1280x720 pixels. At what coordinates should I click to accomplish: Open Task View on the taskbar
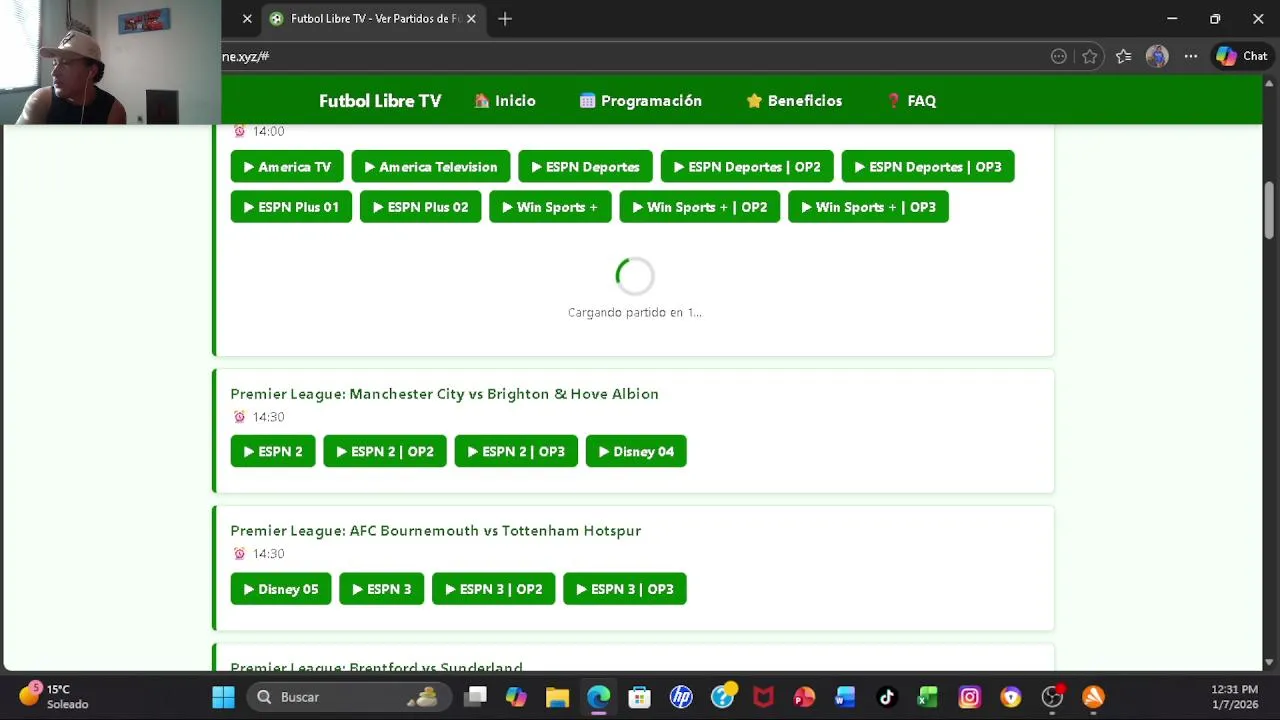[x=475, y=697]
